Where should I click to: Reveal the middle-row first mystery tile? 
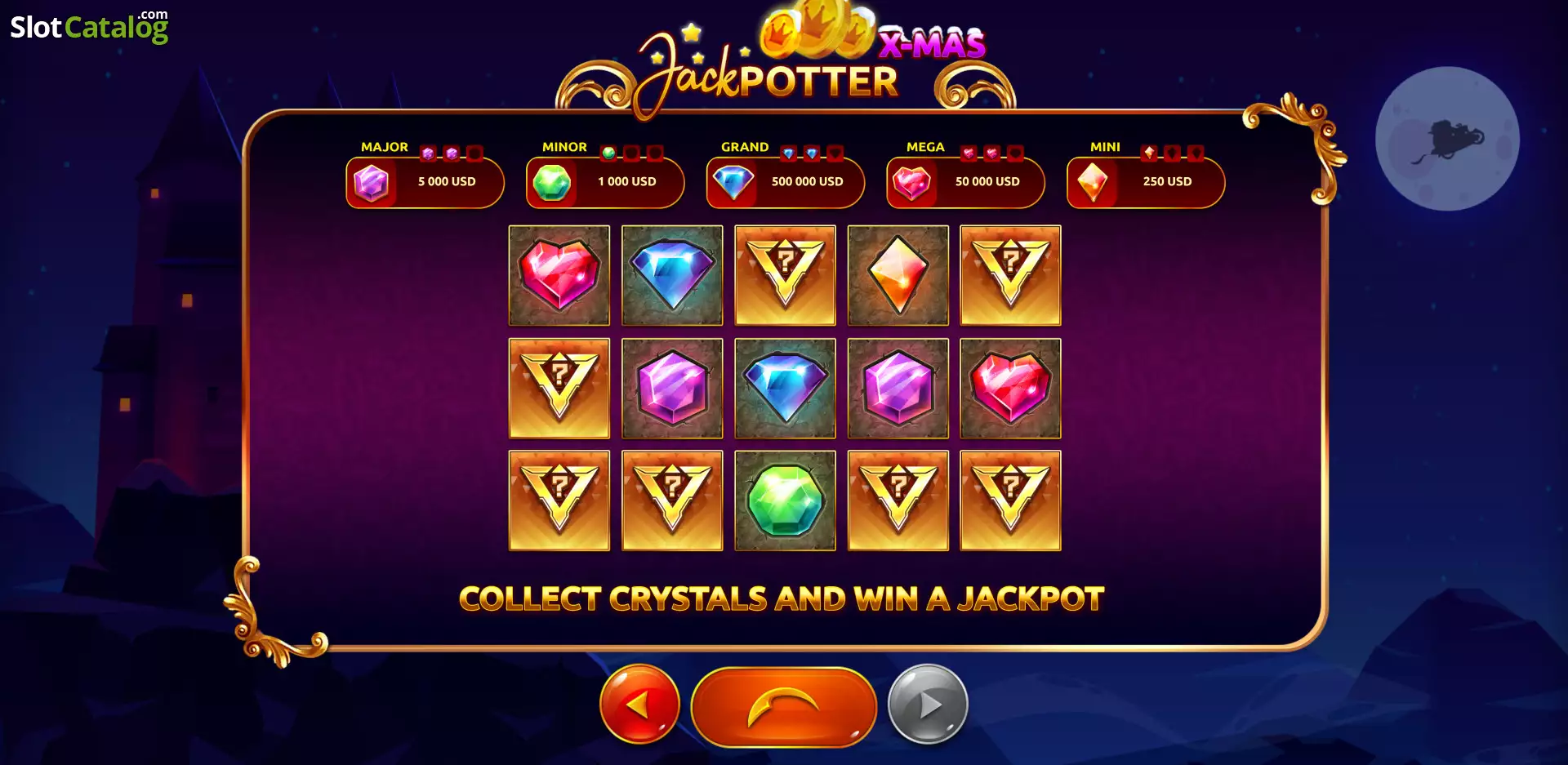click(x=559, y=389)
